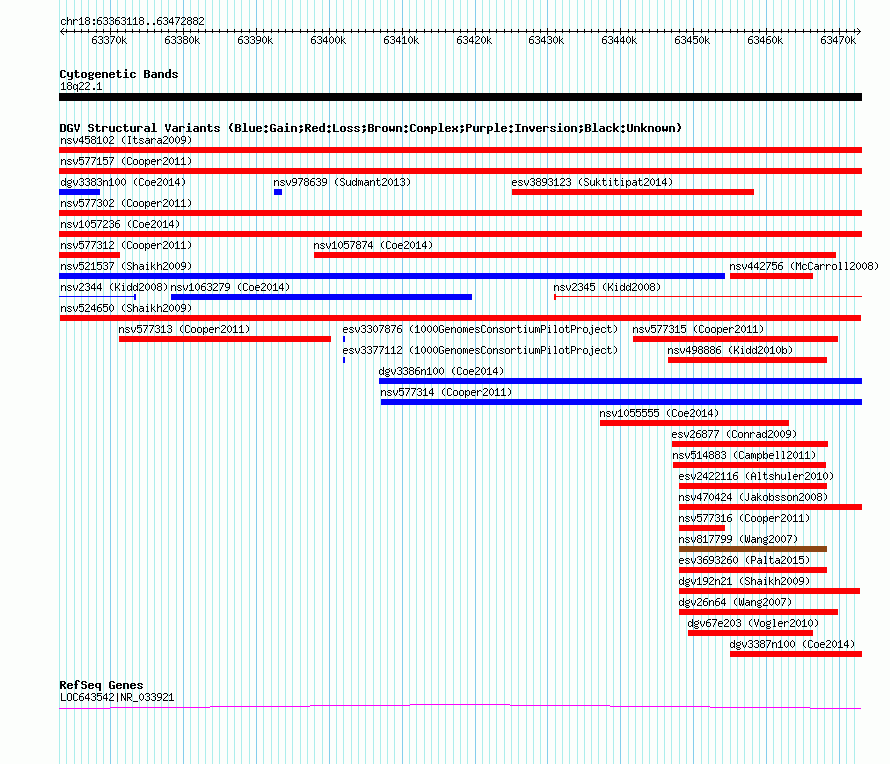The width and height of the screenshot is (890, 764).
Task: Click the red bar under esv3893123
Action: [633, 192]
